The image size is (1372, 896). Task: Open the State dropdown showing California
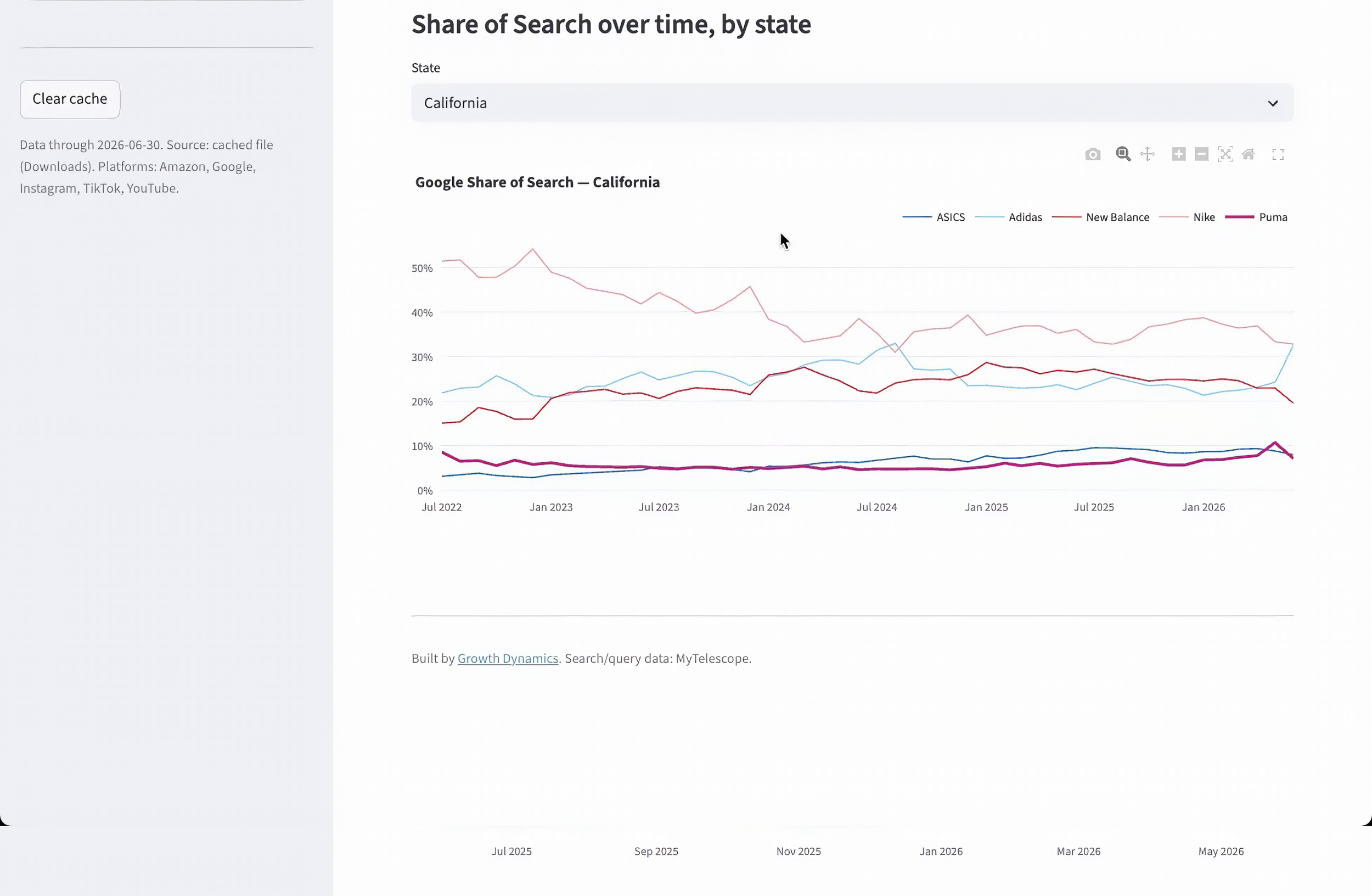click(x=852, y=103)
